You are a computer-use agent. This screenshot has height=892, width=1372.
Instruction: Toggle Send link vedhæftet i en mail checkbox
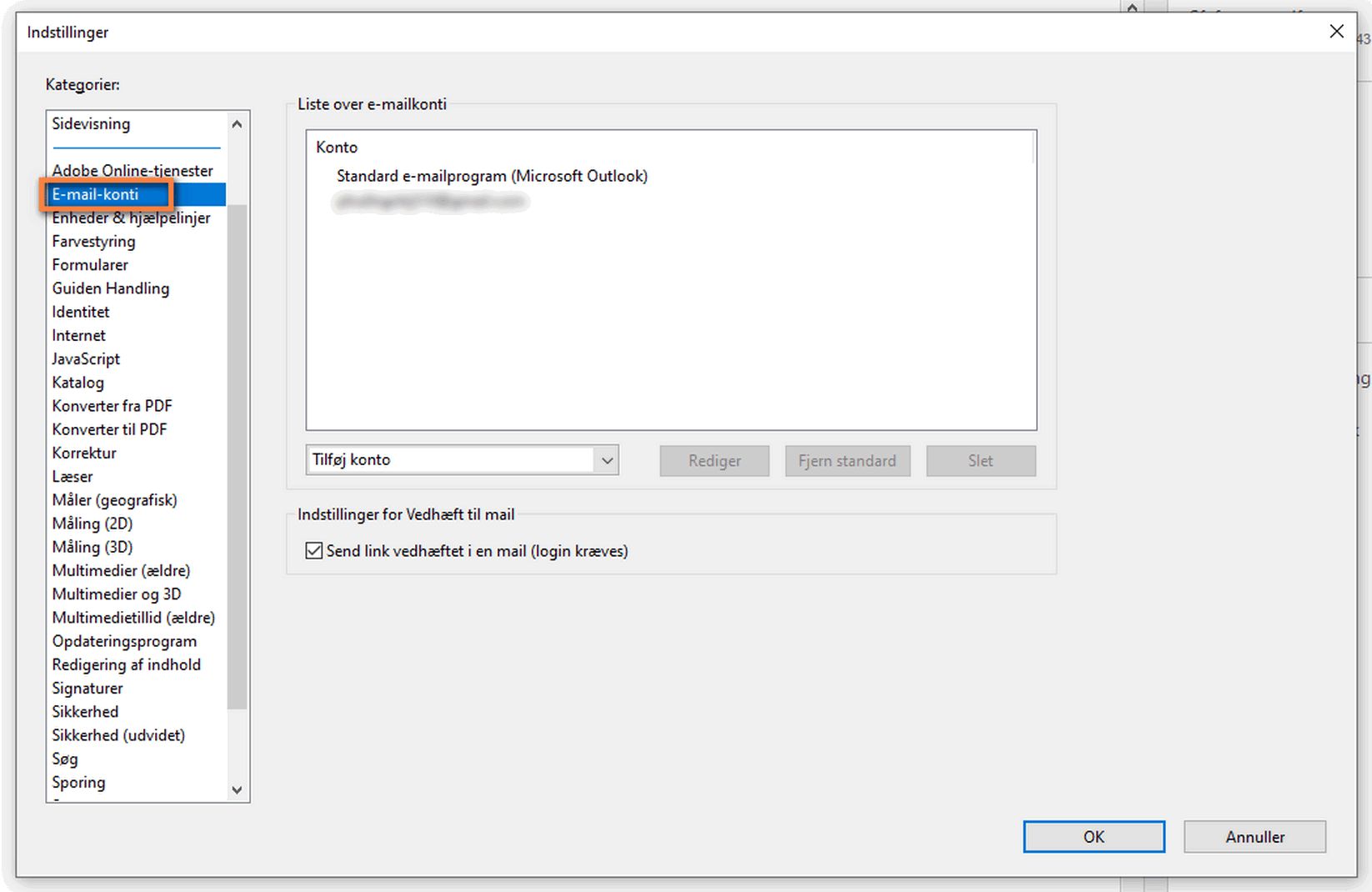pyautogui.click(x=314, y=551)
